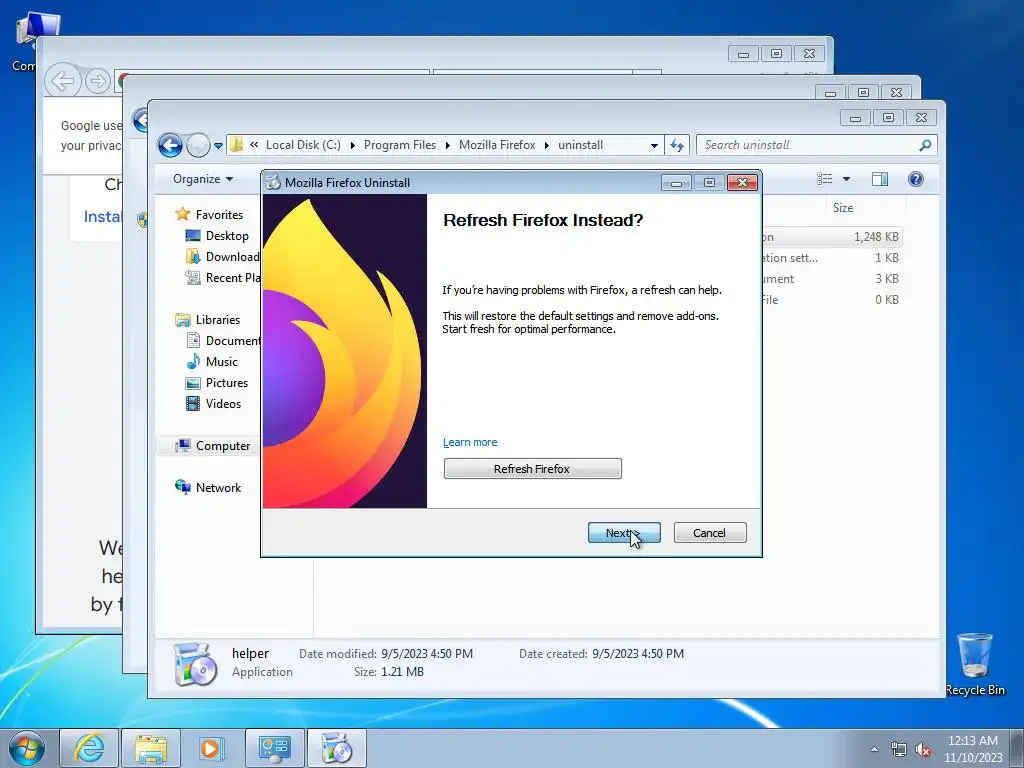
Task: Open Windows Media Player from taskbar
Action: point(212,748)
